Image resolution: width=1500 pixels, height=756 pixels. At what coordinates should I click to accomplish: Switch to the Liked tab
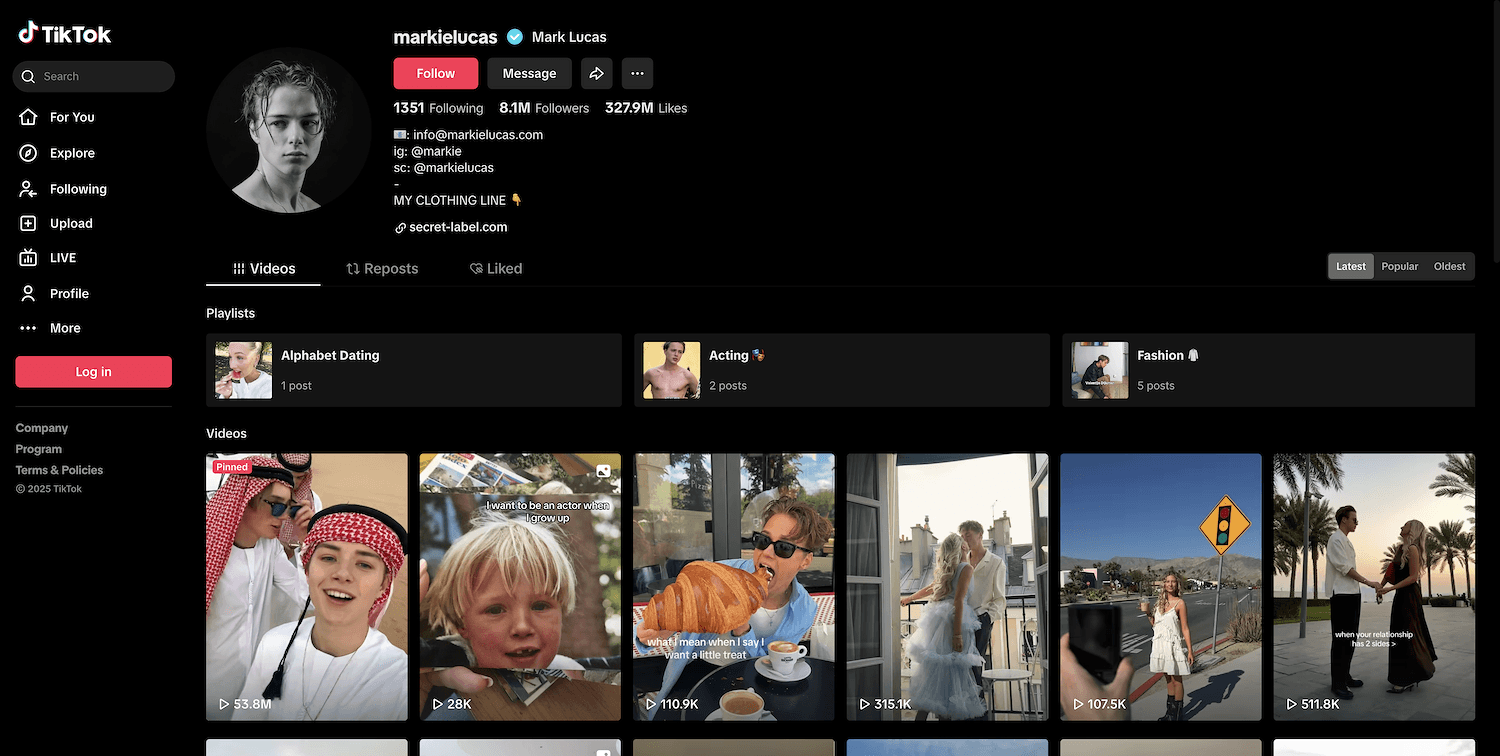tap(496, 269)
